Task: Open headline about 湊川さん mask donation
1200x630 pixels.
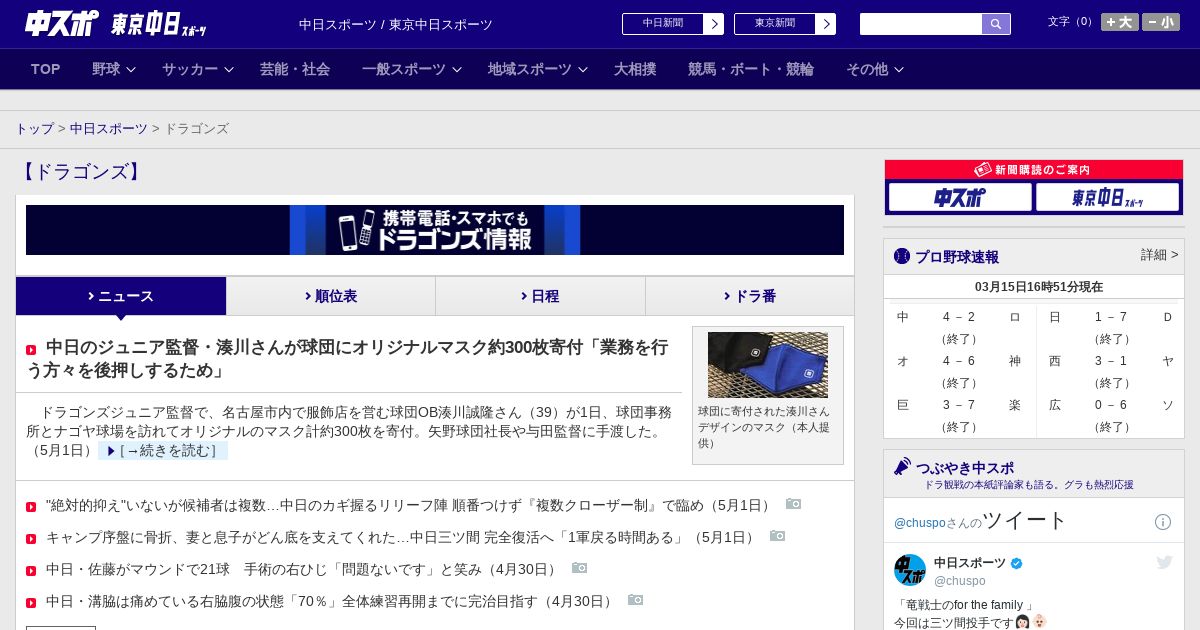Action: pos(347,359)
